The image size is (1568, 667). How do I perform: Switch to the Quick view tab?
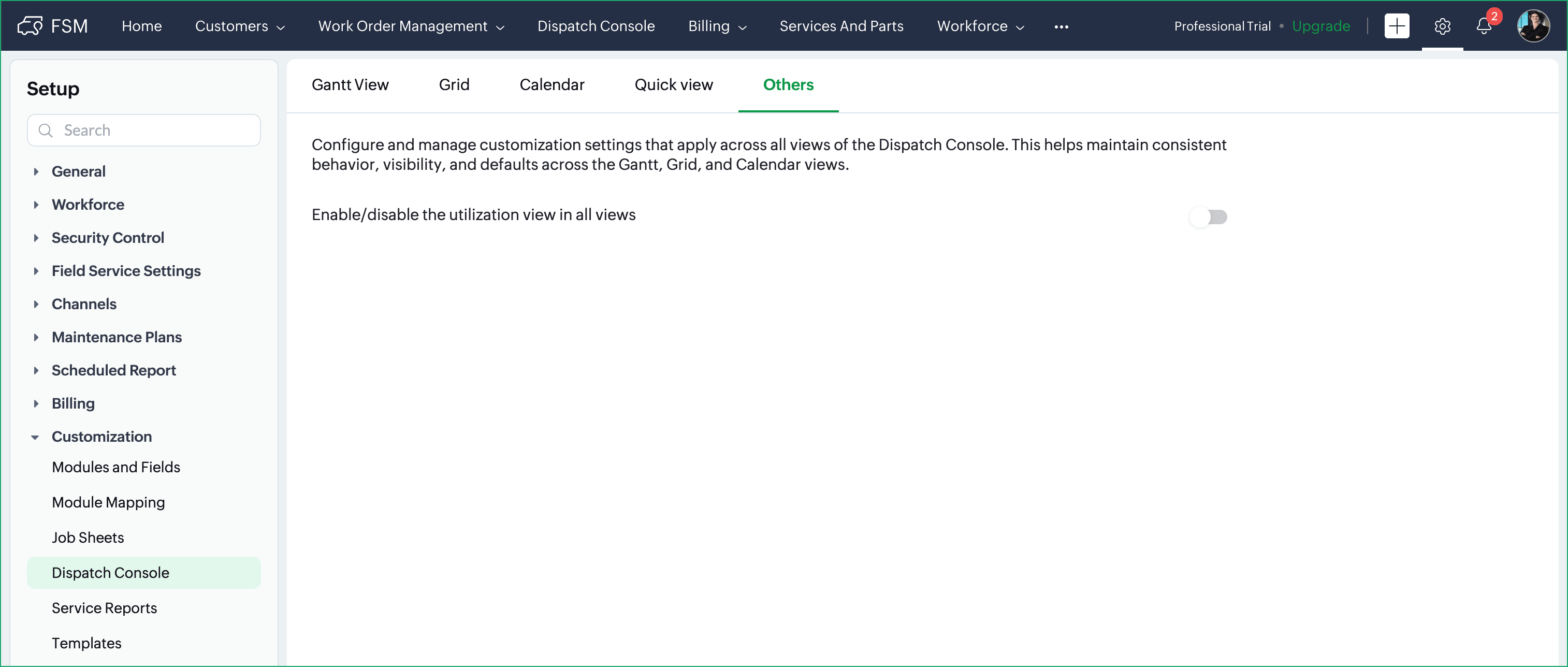pyautogui.click(x=673, y=84)
